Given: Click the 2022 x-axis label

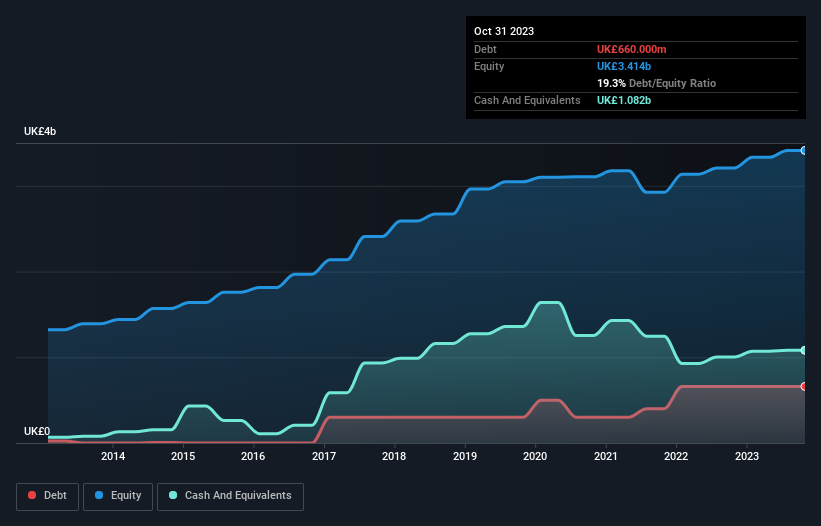Looking at the screenshot, I should pos(676,456).
